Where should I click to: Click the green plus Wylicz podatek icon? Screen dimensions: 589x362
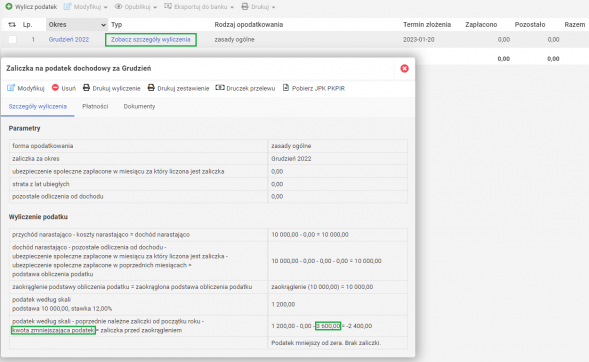coord(9,6)
